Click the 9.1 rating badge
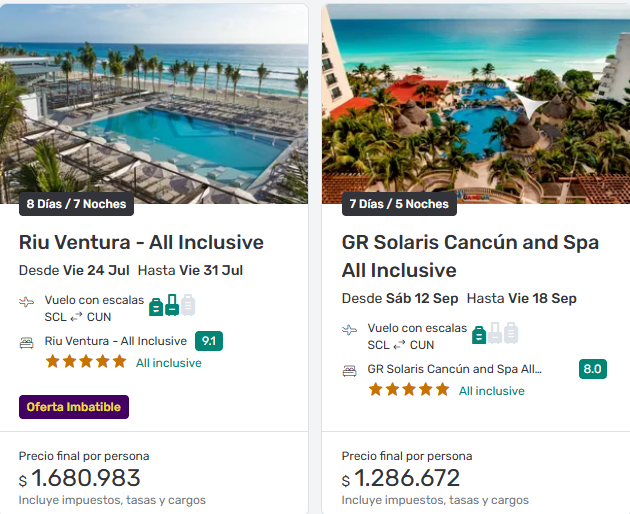This screenshot has width=630, height=514. 209,341
